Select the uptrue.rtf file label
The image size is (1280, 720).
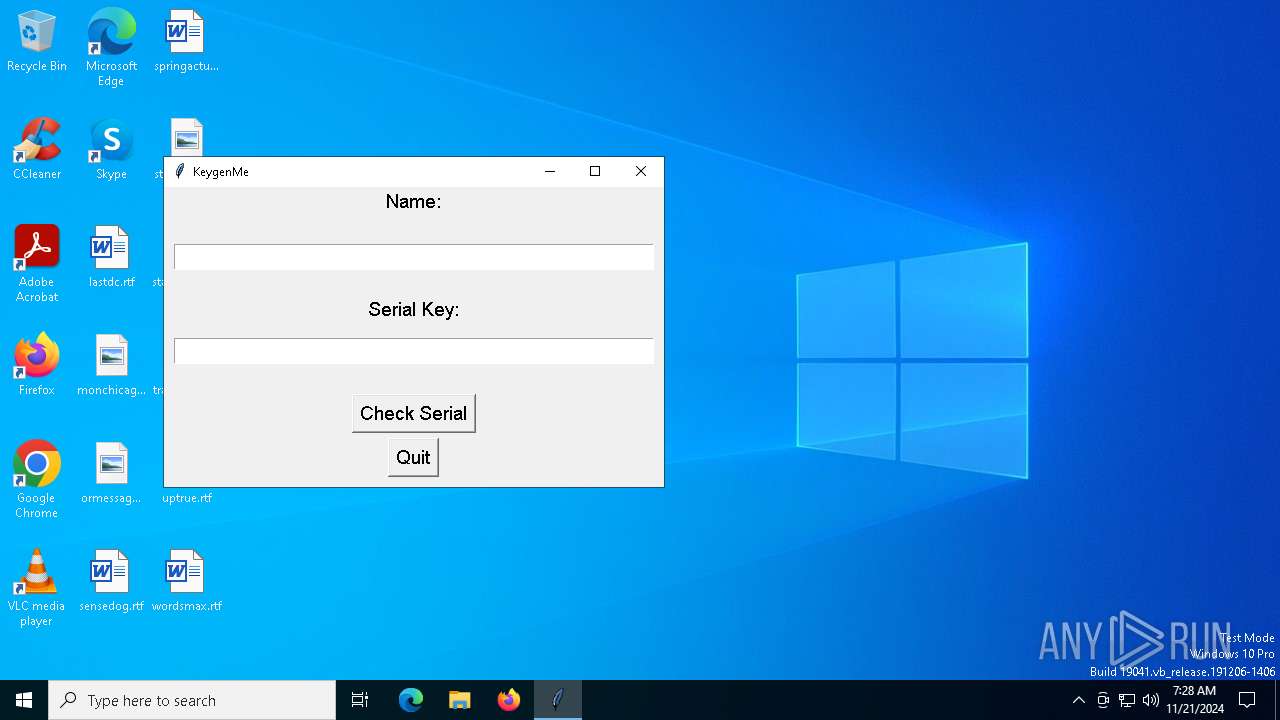[x=187, y=498]
